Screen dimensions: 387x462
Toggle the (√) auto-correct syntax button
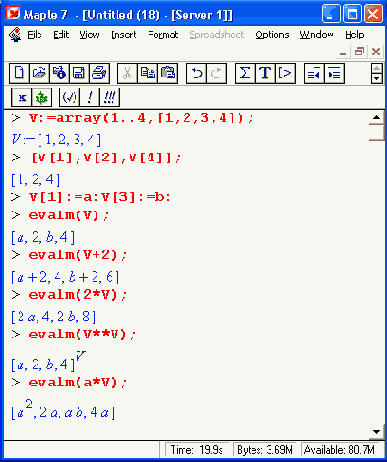(x=69, y=97)
